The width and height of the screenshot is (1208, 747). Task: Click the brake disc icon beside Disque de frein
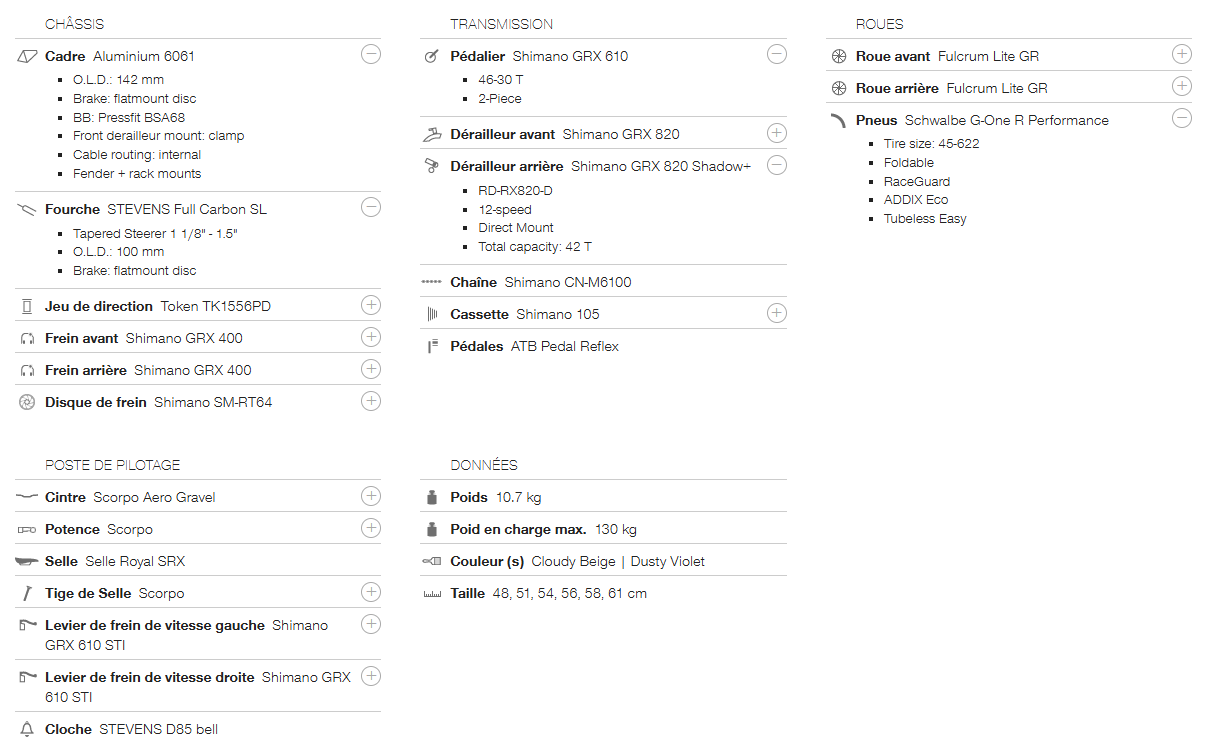point(27,402)
